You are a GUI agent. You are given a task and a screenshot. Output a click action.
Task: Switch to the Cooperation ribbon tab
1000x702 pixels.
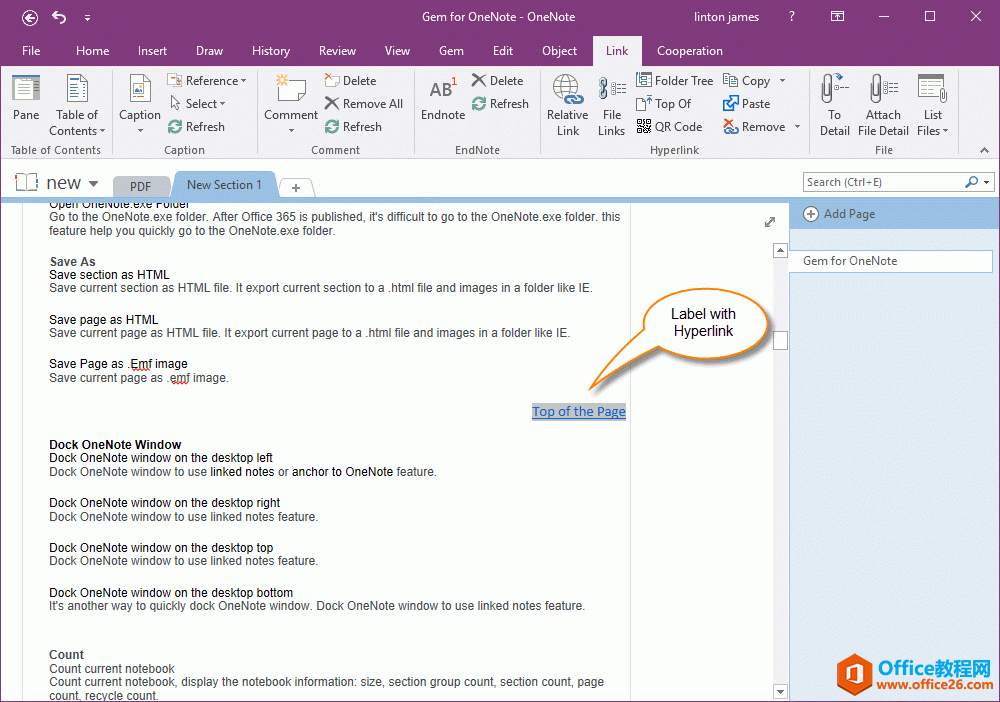(x=689, y=51)
